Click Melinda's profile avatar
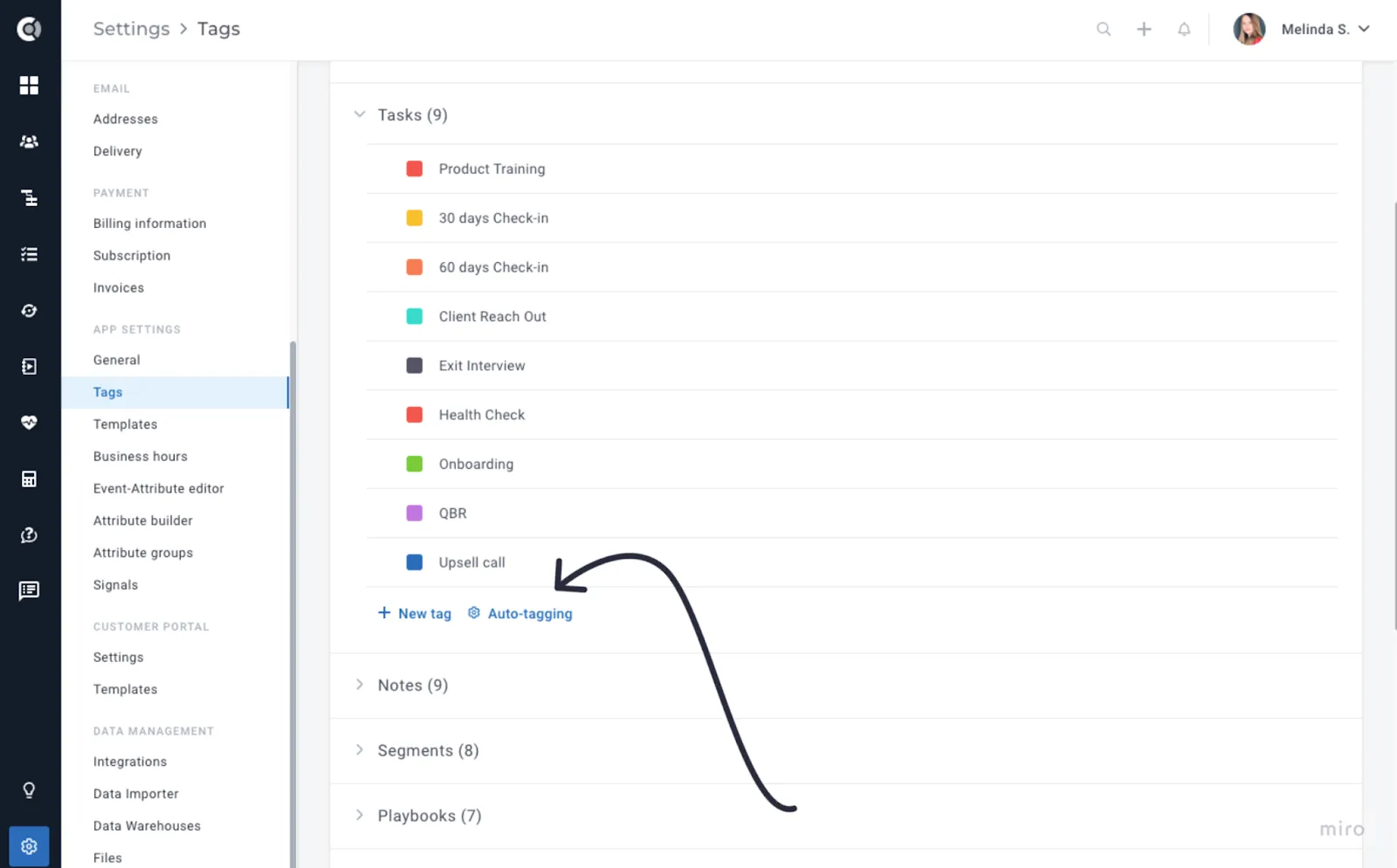This screenshot has width=1397, height=868. 1249,29
